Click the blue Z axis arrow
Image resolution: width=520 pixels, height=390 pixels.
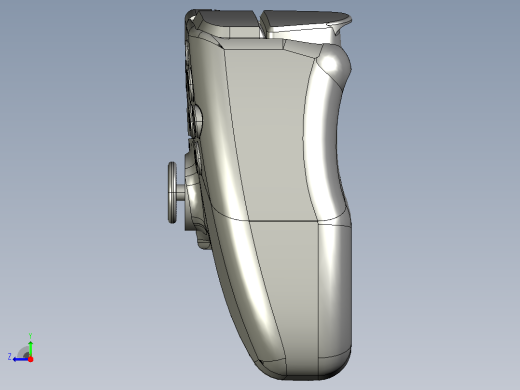click(21, 359)
